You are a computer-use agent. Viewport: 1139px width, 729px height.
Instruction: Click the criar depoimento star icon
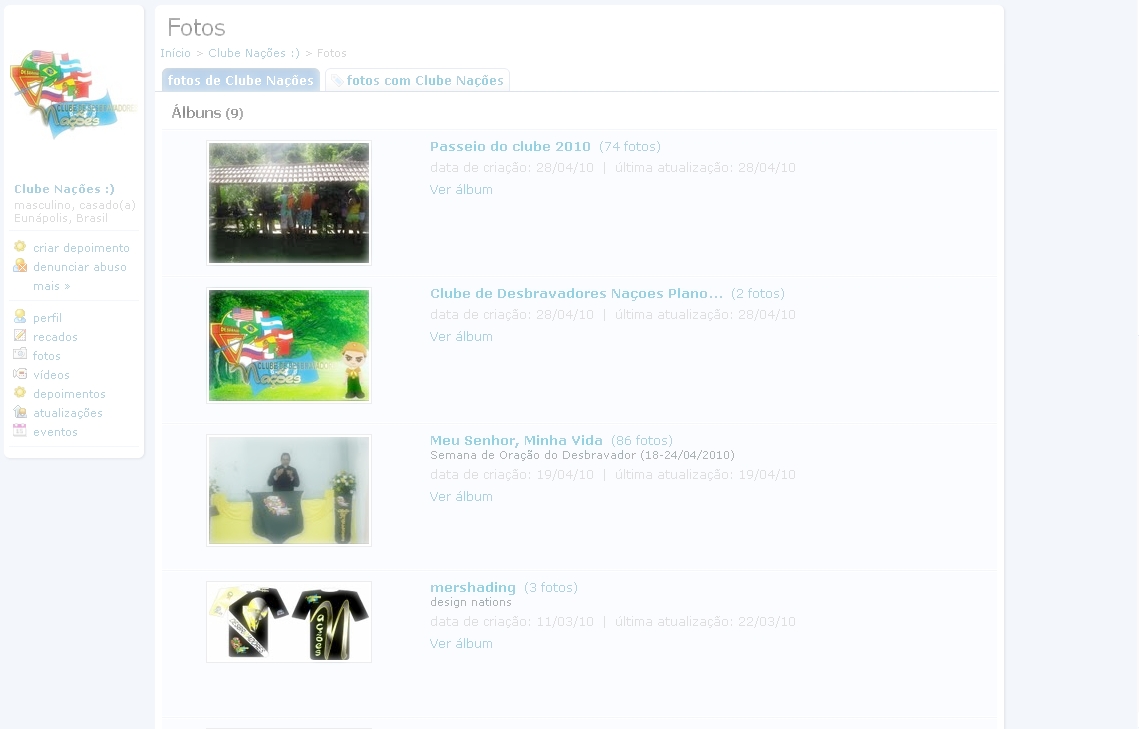pos(20,247)
